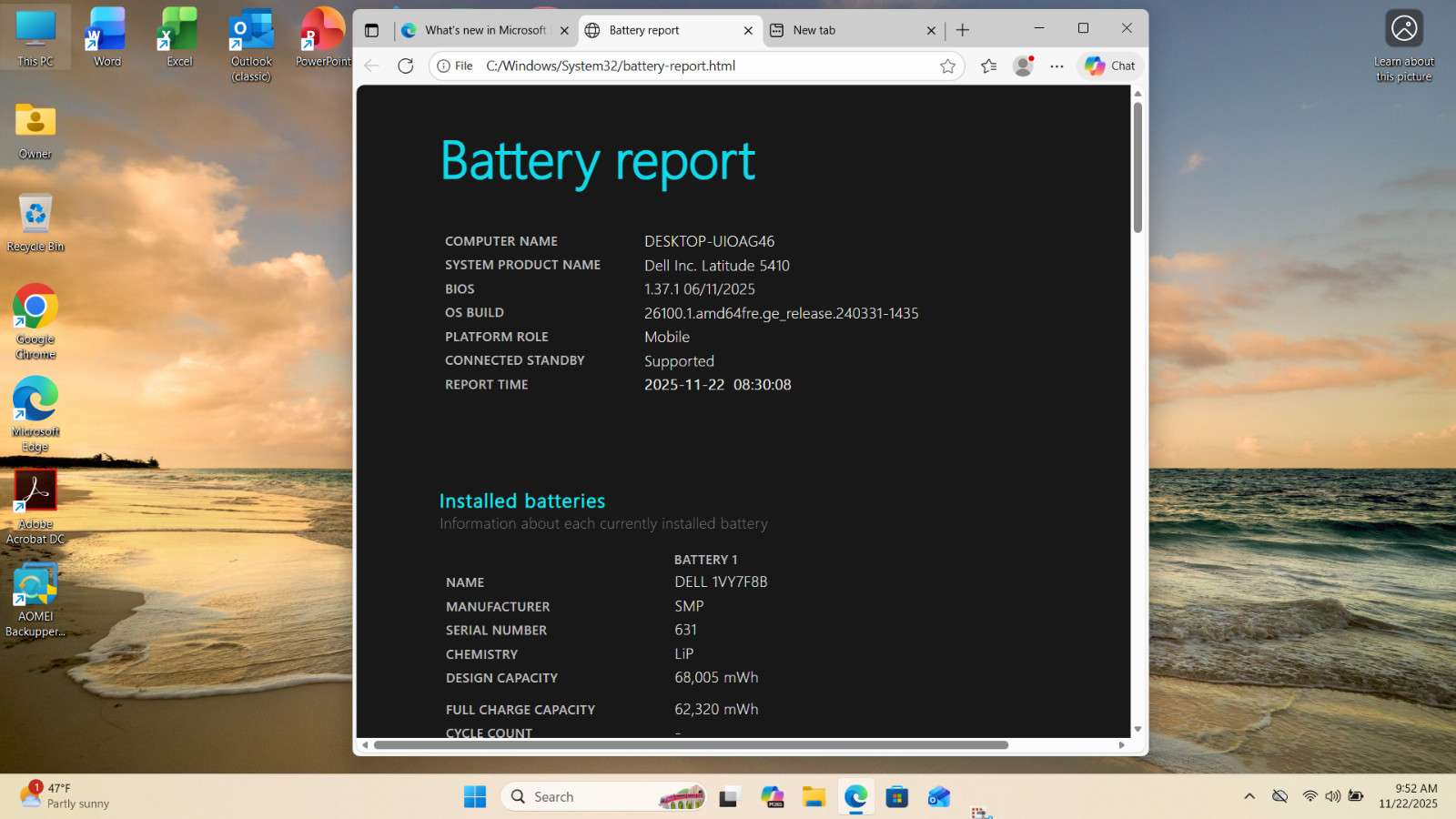
Task: Open AOMEI Backupper shortcut
Action: pos(35,601)
